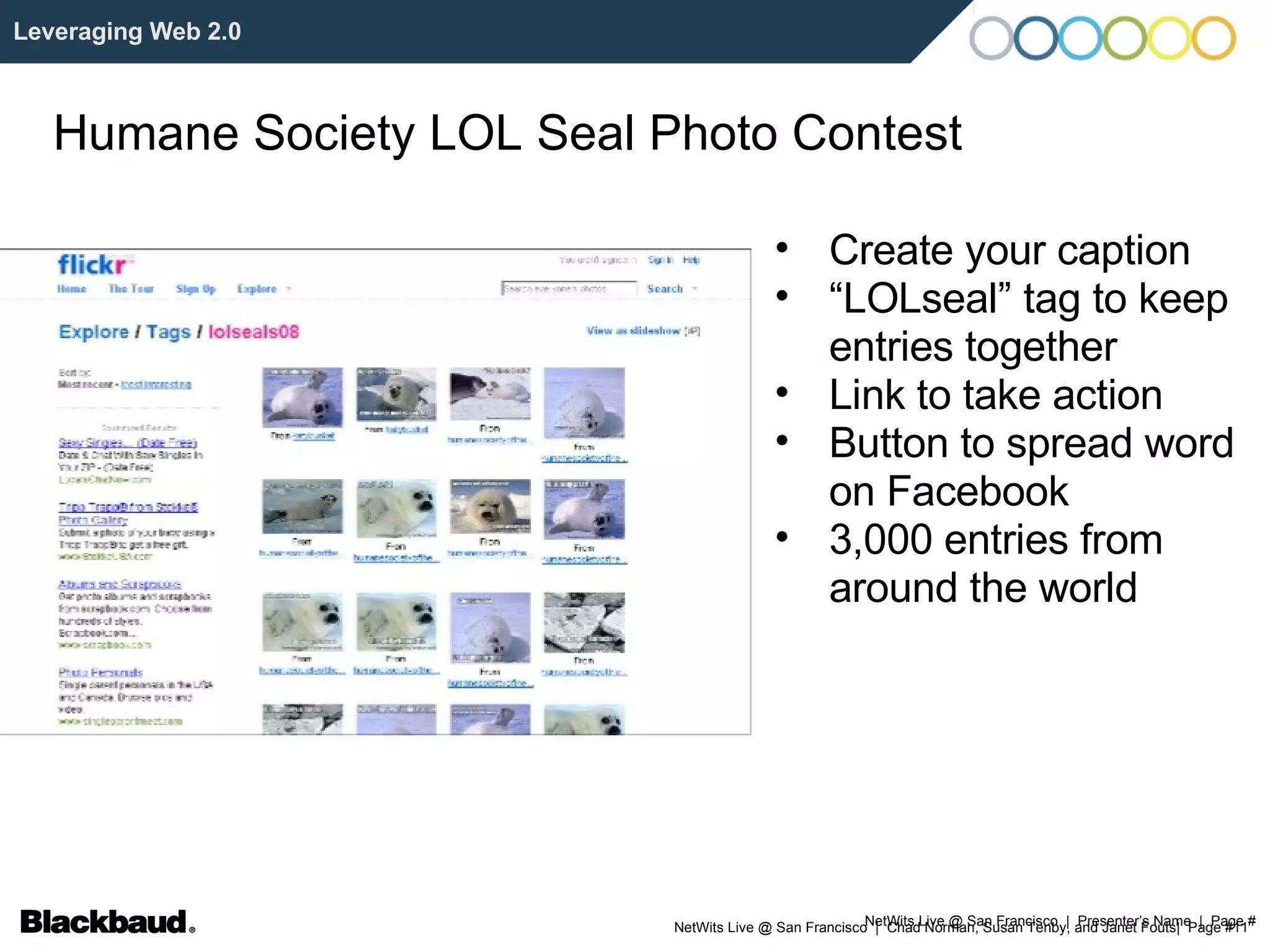Click the Button to spread word on Facebook bullet

pos(1031,467)
